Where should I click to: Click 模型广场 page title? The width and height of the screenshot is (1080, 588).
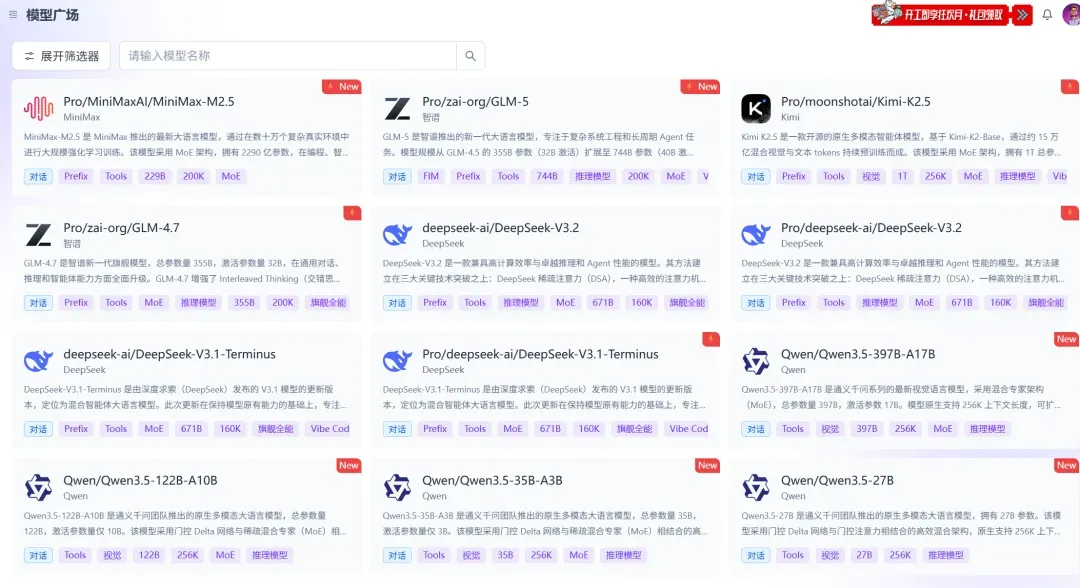tap(52, 14)
